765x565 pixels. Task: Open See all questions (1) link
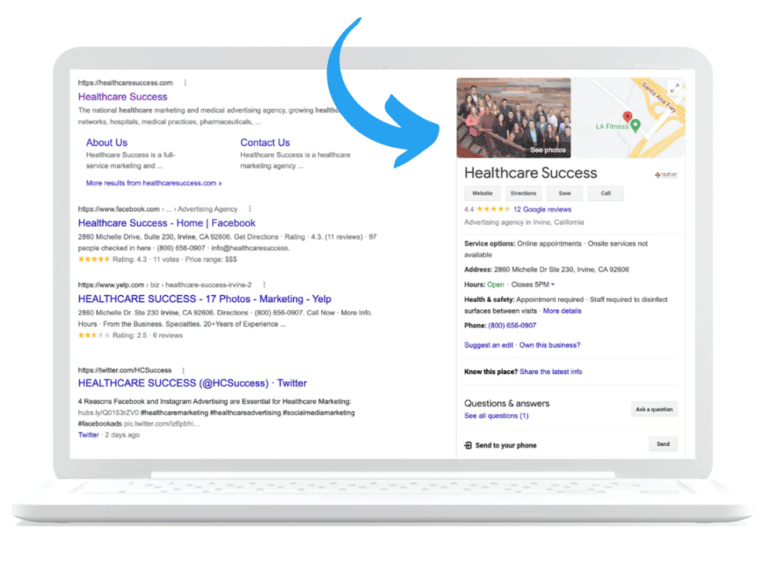(x=496, y=416)
